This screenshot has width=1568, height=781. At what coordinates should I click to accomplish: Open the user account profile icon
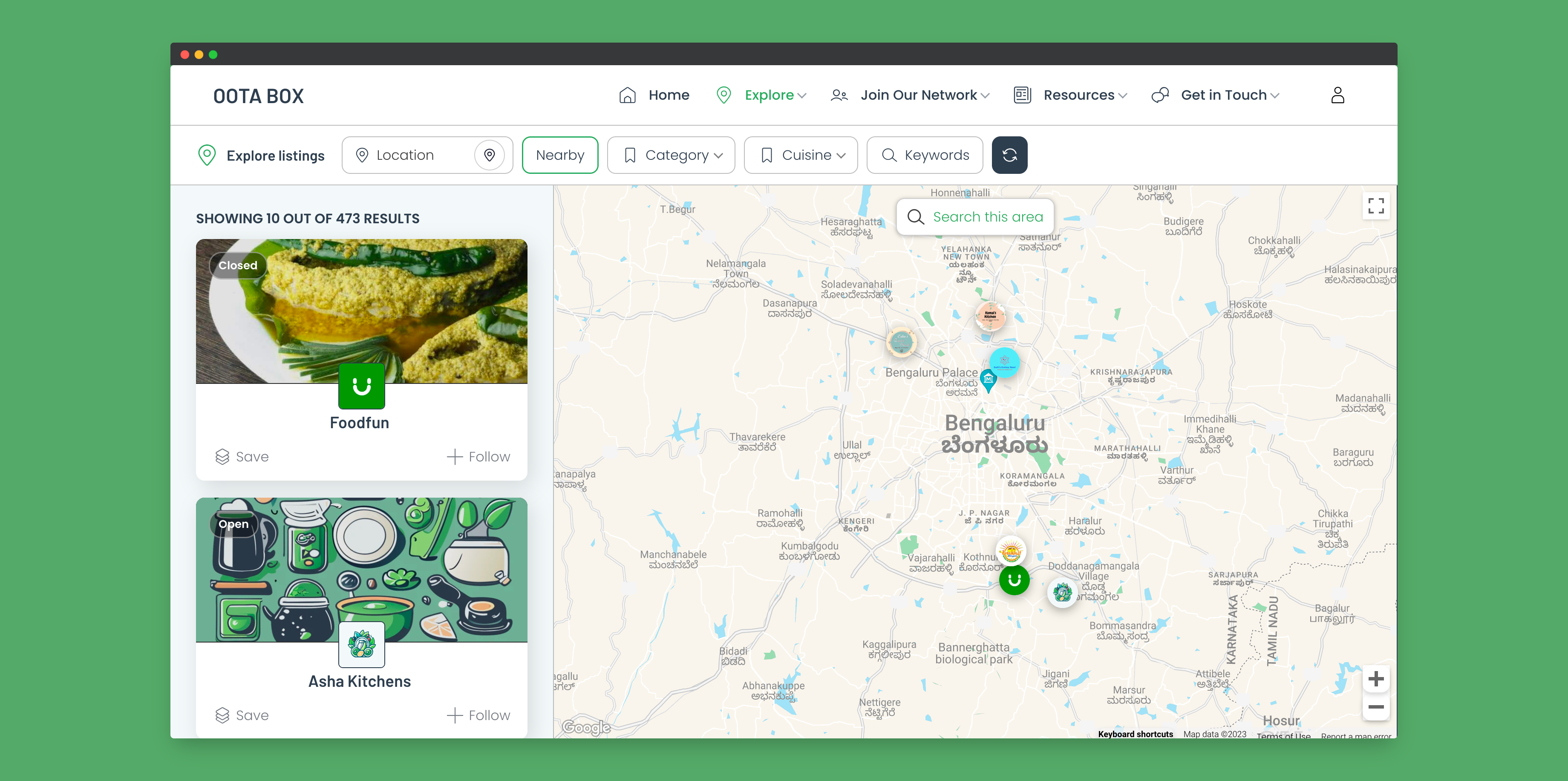point(1337,95)
